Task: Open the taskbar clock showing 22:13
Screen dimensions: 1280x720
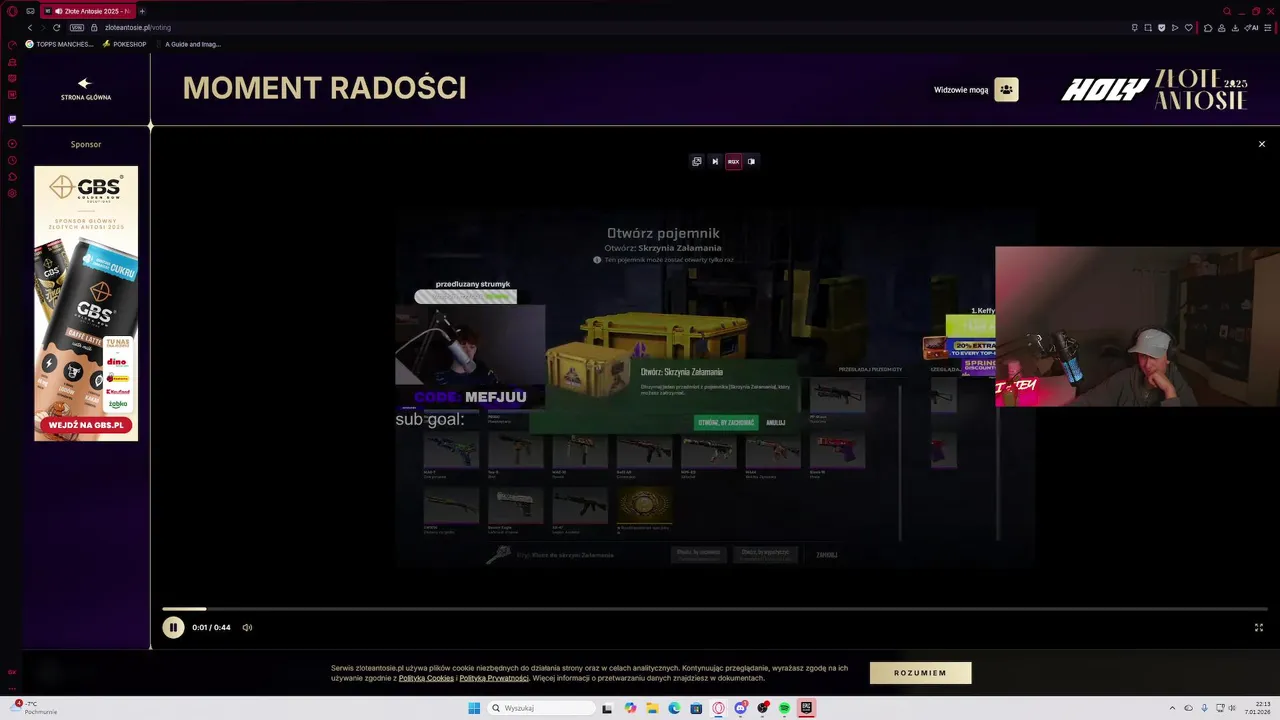Action: (1257, 708)
